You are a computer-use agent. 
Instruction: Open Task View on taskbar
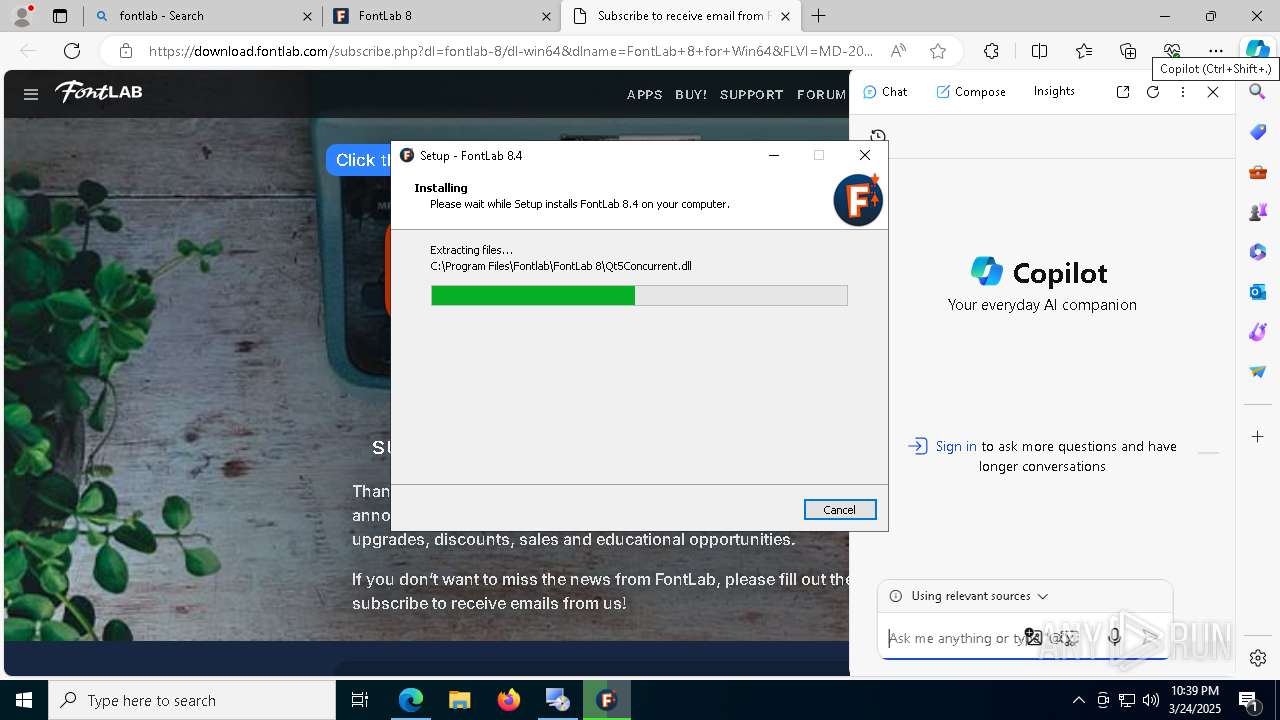[x=360, y=700]
